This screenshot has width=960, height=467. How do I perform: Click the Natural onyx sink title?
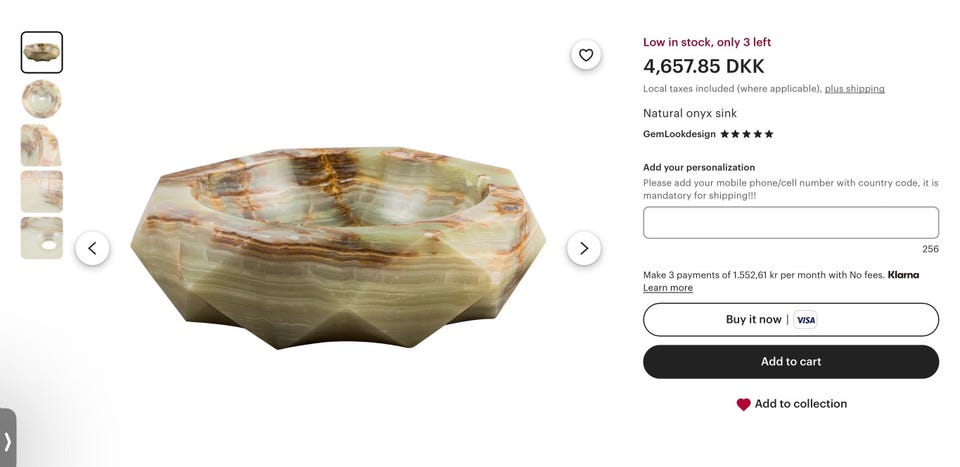pyautogui.click(x=690, y=113)
